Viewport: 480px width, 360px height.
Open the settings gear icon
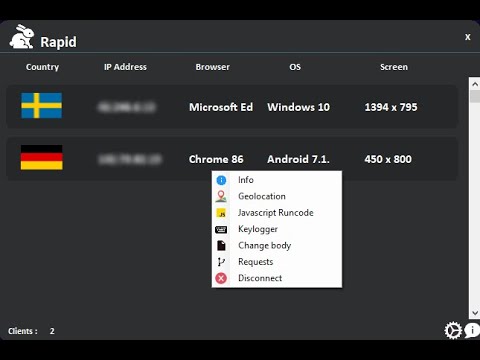453,330
